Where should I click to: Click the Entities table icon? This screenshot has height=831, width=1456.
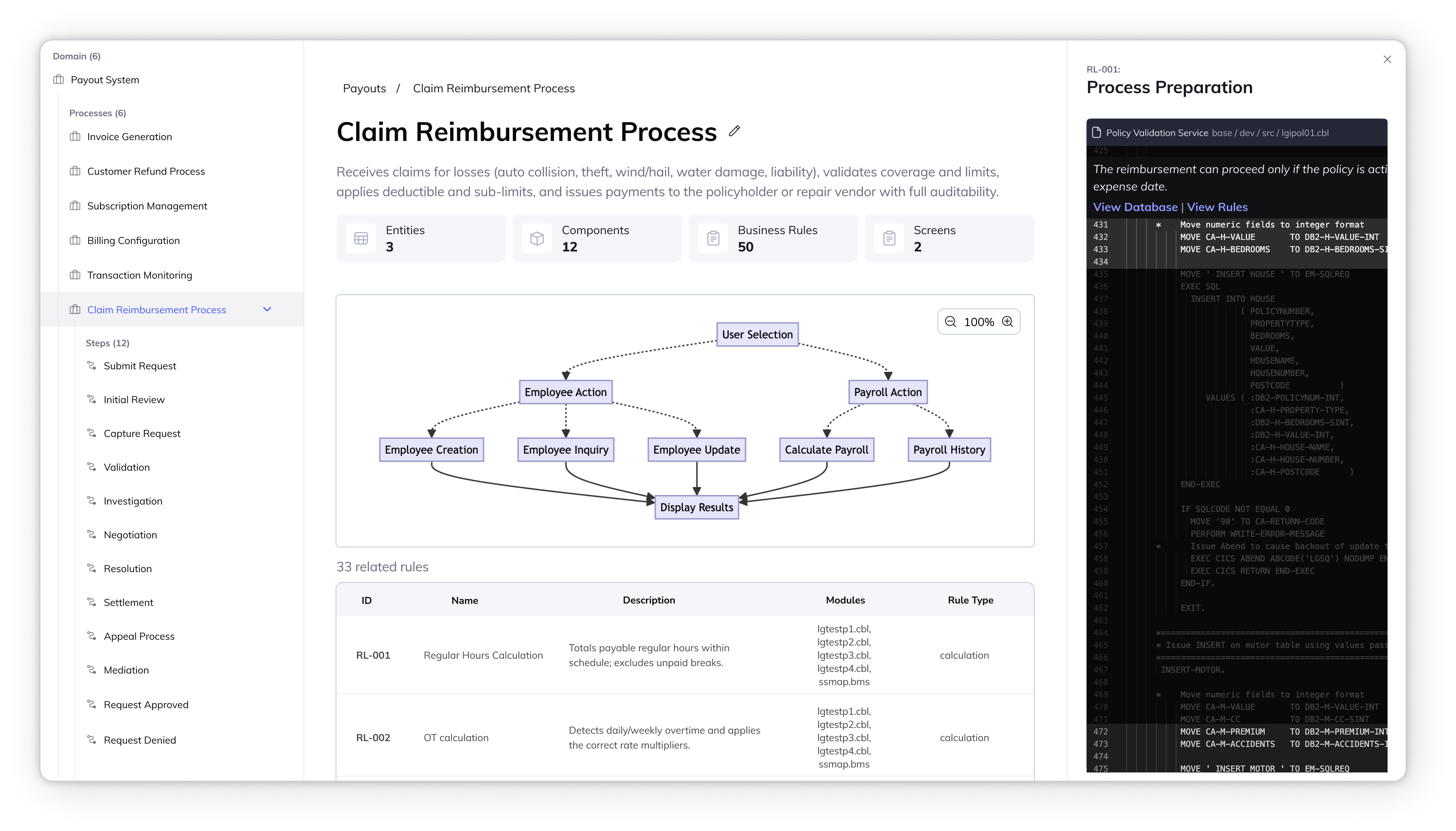tap(361, 239)
